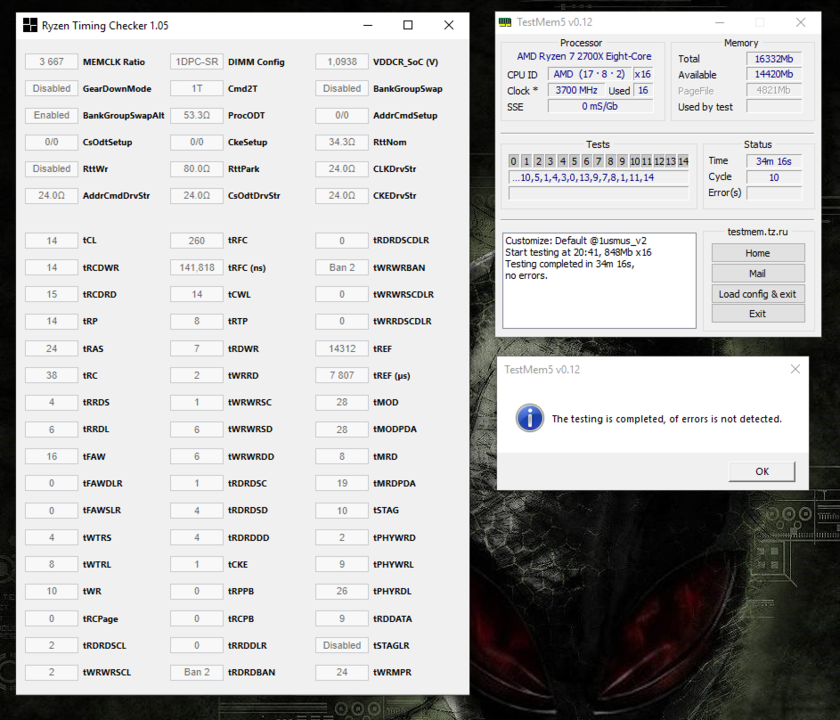The width and height of the screenshot is (840, 720).
Task: Click the tSTAG value 10
Action: tap(342, 510)
